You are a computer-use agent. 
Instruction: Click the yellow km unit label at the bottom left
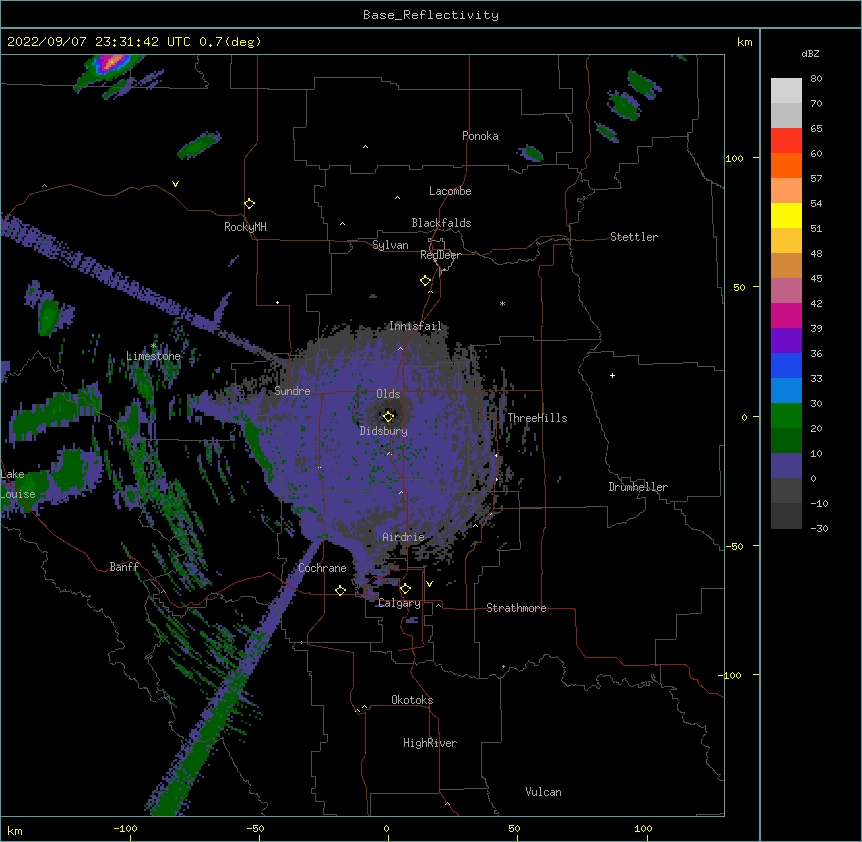pyautogui.click(x=15, y=831)
